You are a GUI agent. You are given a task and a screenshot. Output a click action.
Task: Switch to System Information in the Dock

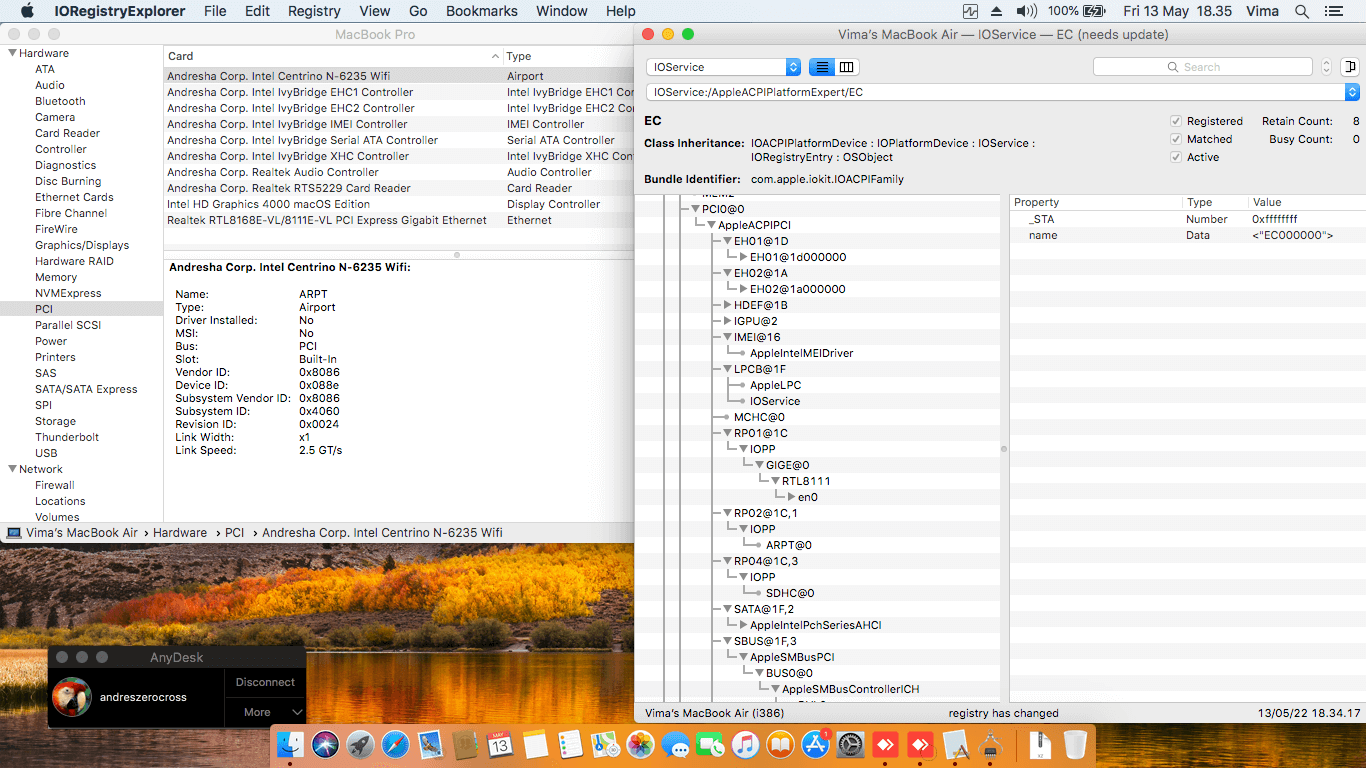(989, 744)
